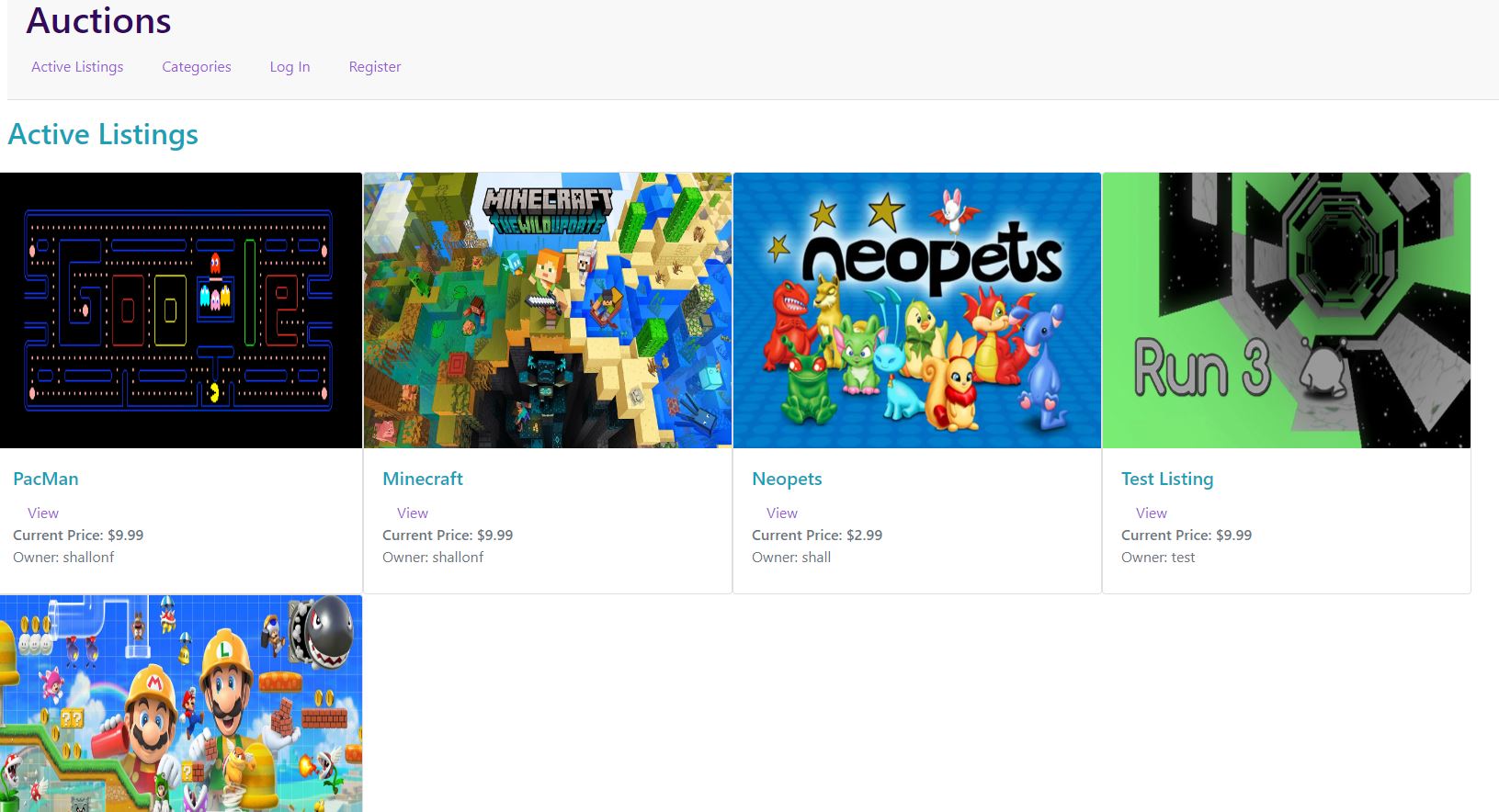
Task: Open the Minecraft listing title
Action: click(x=423, y=479)
